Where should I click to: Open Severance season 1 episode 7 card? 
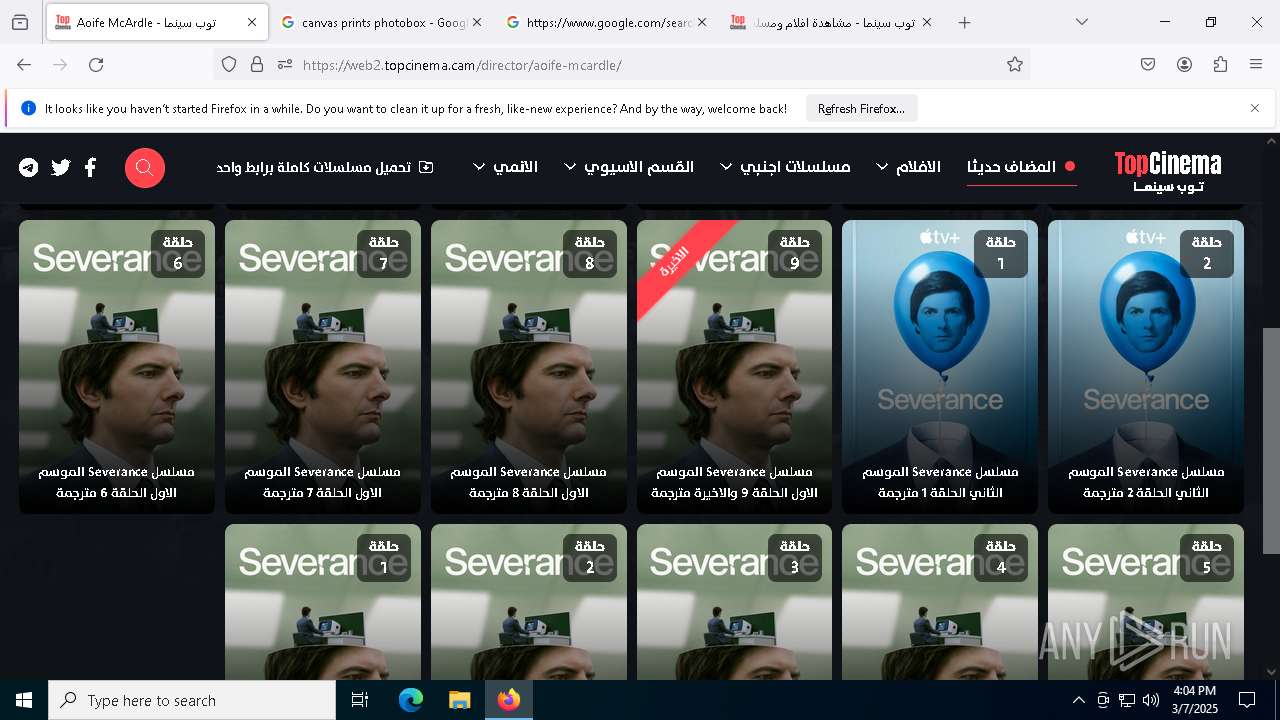pos(323,367)
